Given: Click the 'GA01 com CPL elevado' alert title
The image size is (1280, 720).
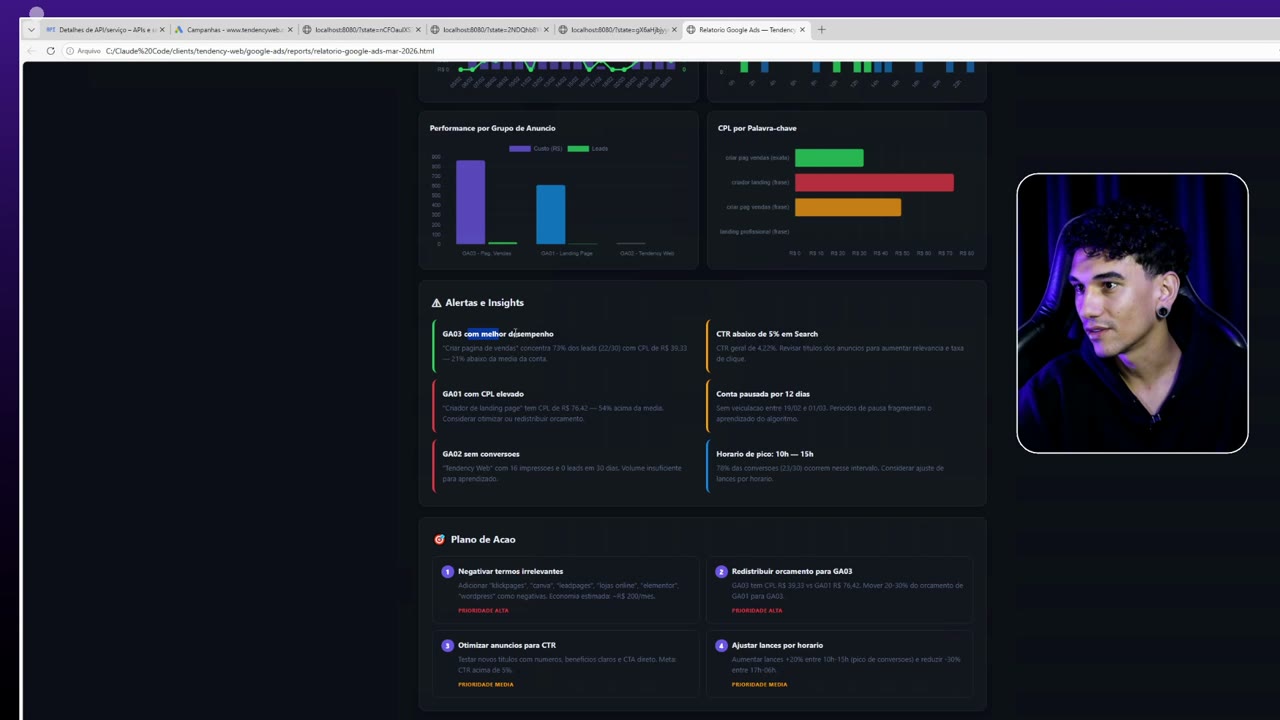Looking at the screenshot, I should click(483, 394).
